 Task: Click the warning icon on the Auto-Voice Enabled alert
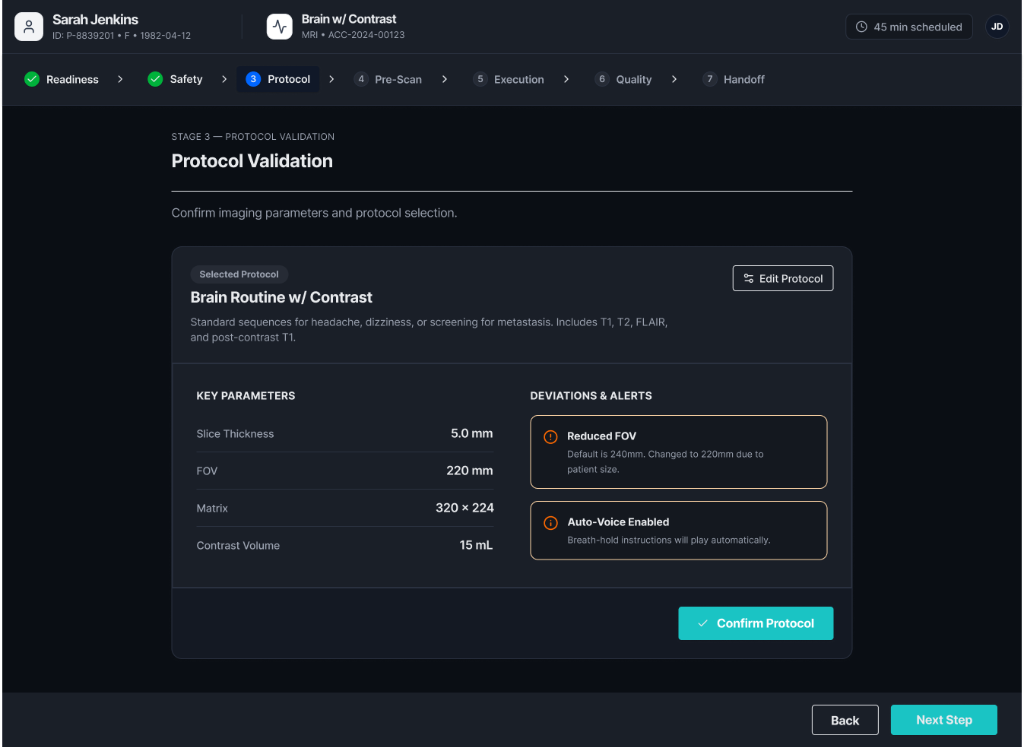[x=551, y=522]
